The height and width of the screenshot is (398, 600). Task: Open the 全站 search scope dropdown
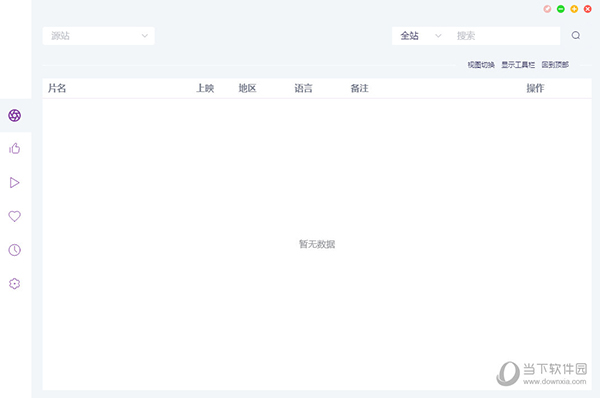(x=421, y=36)
